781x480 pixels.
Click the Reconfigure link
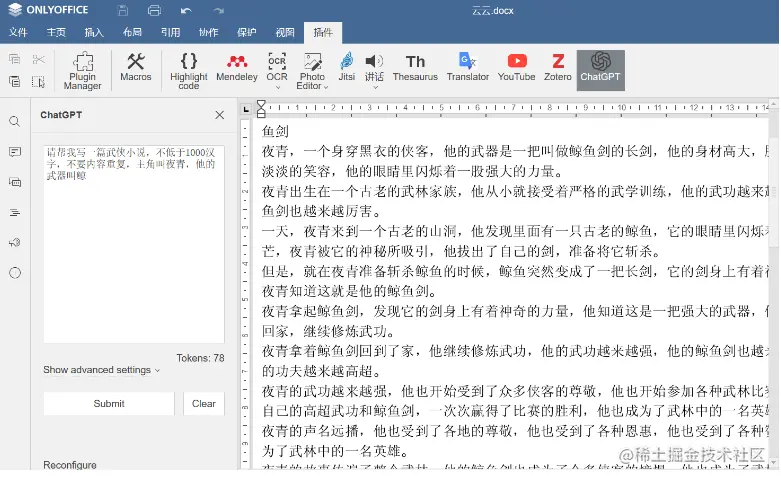70,465
